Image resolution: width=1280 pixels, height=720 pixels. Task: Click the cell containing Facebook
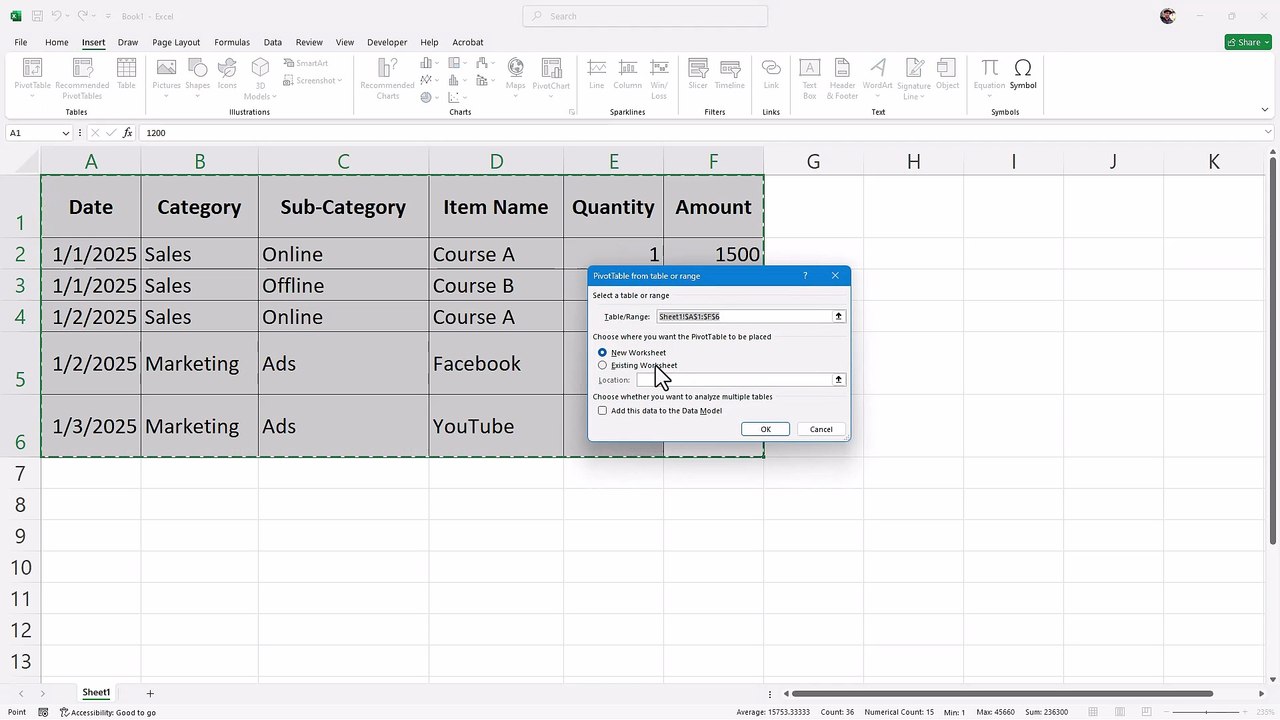click(x=496, y=363)
